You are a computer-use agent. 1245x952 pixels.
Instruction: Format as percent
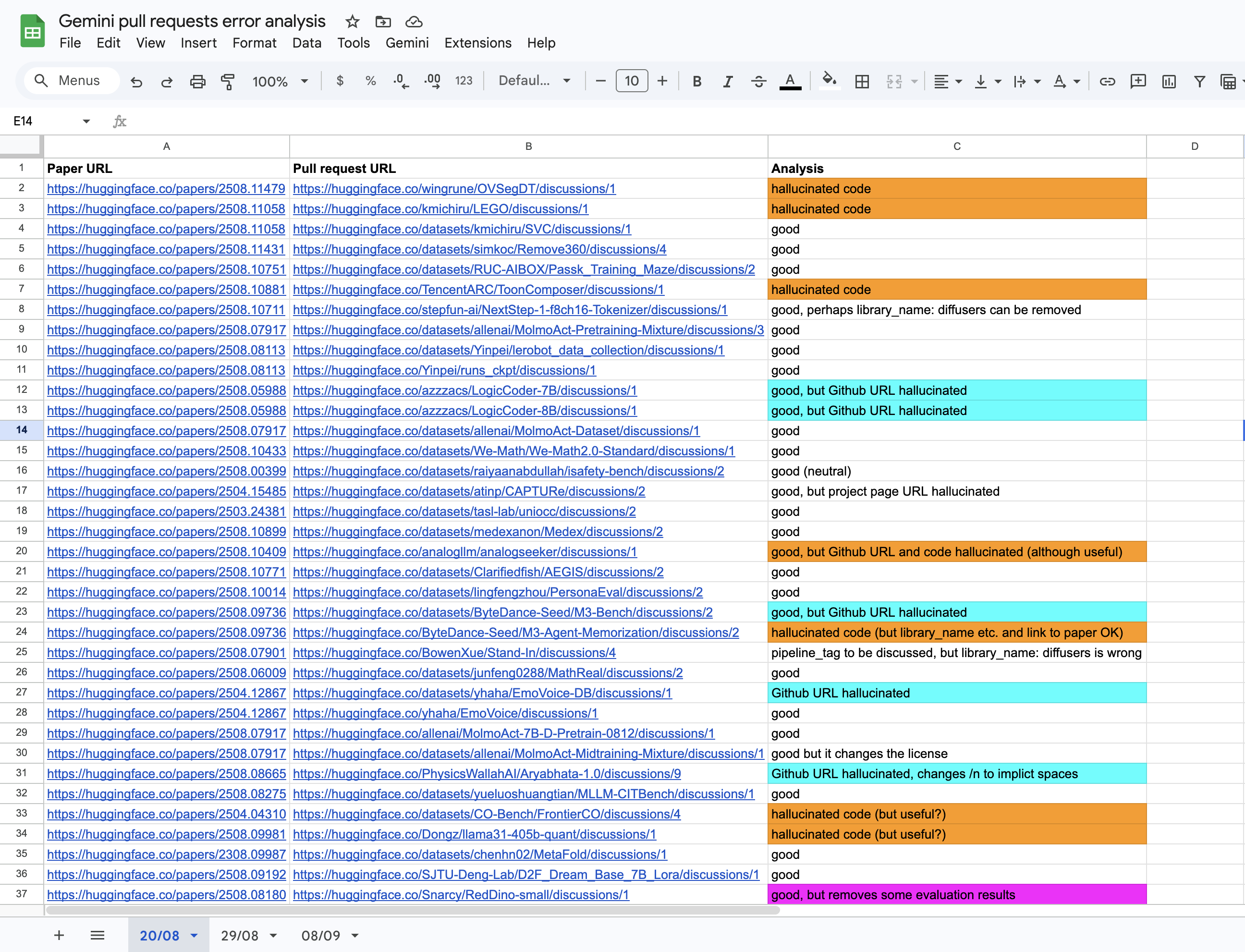click(x=371, y=81)
